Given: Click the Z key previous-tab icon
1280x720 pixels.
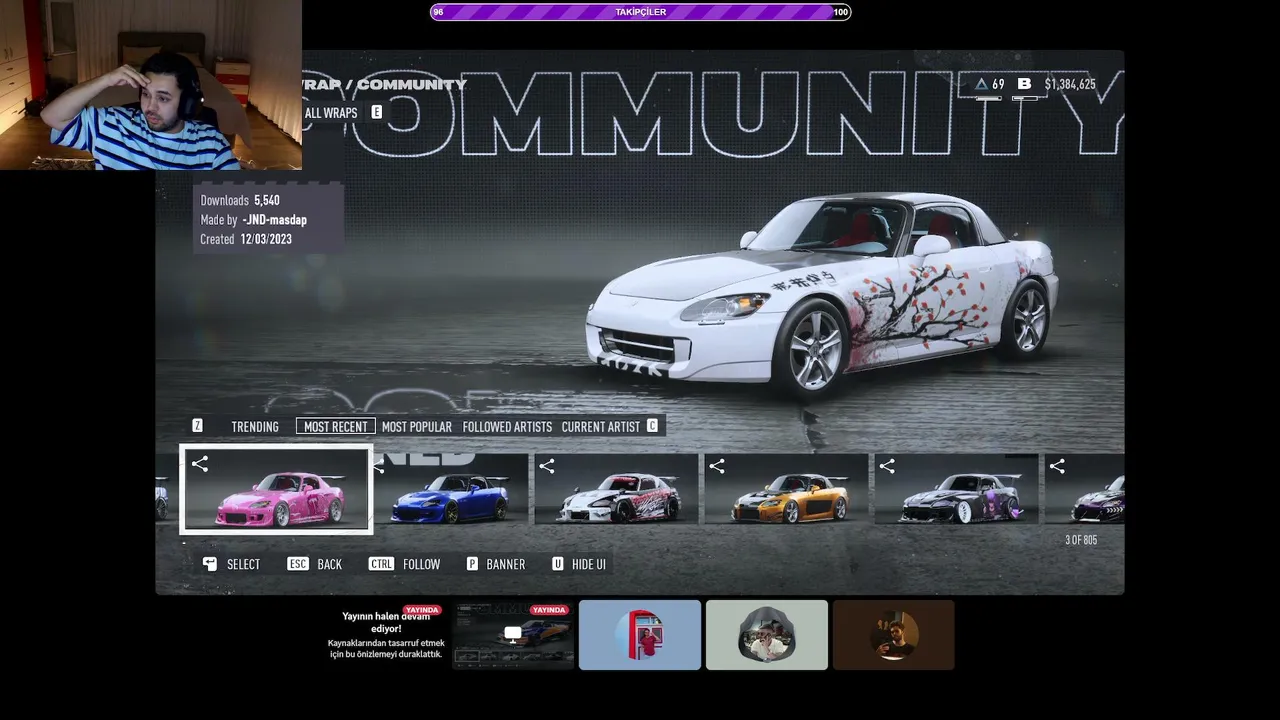Looking at the screenshot, I should pyautogui.click(x=197, y=426).
